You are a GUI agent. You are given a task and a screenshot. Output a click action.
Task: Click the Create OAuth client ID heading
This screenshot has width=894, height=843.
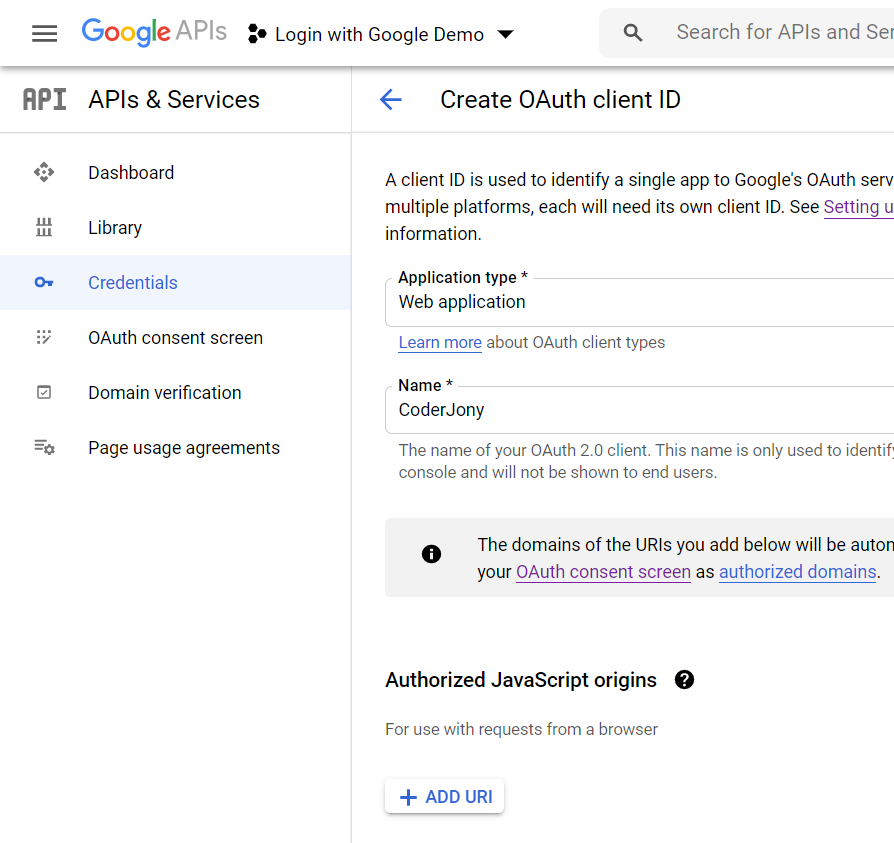coord(560,100)
